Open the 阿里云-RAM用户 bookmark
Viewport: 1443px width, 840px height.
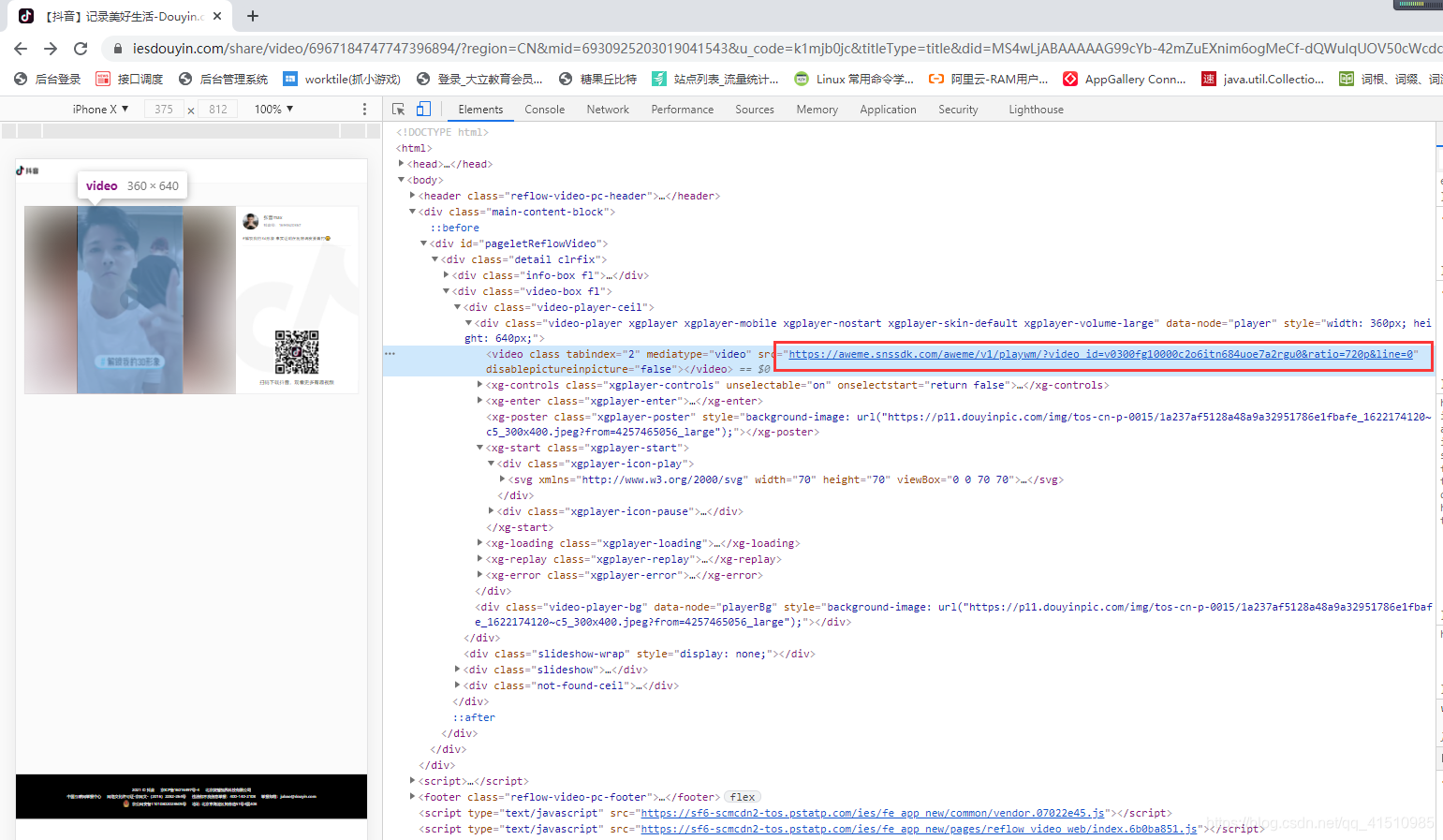click(x=989, y=80)
